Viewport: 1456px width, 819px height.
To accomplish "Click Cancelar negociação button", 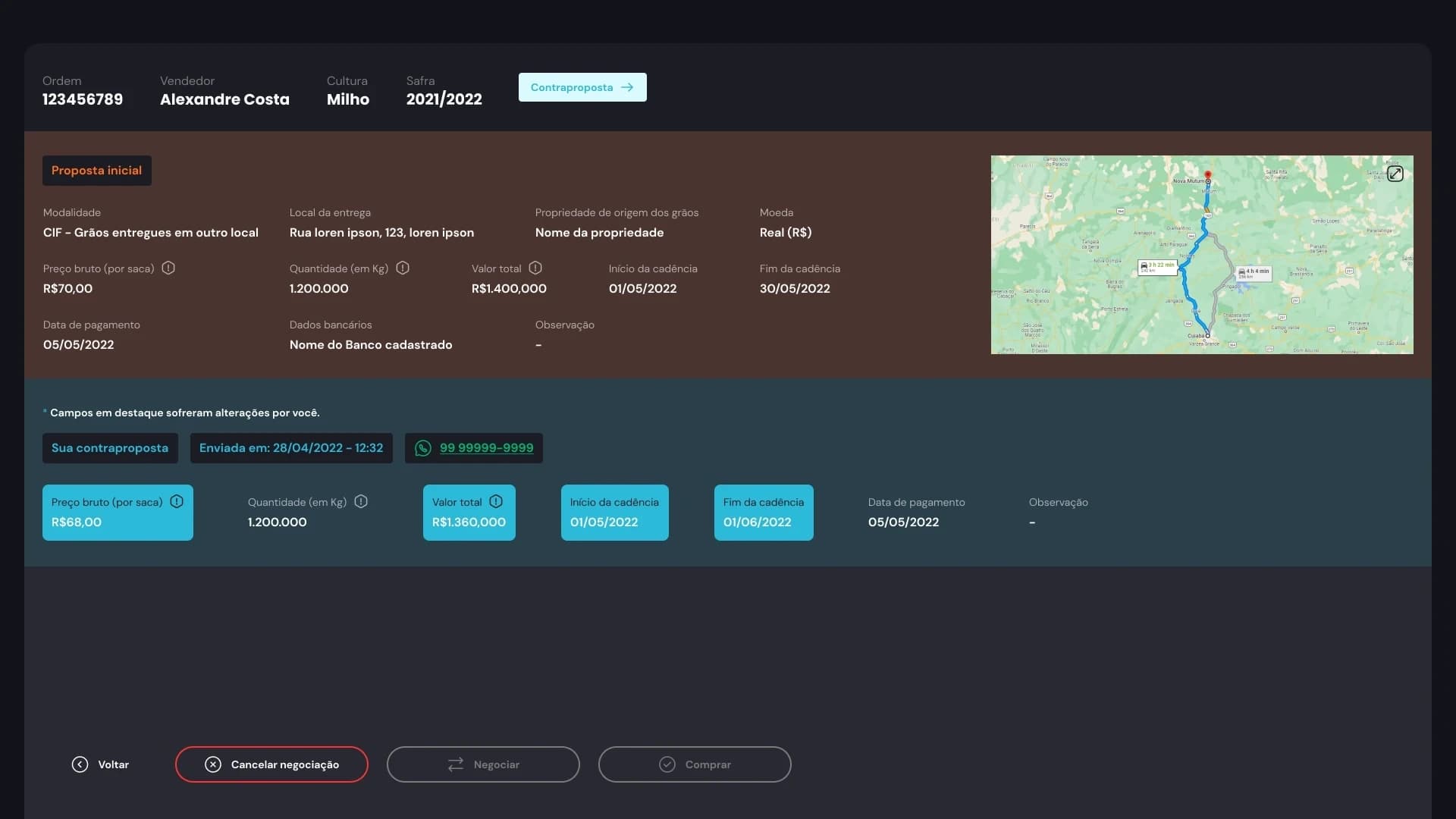I will point(271,764).
